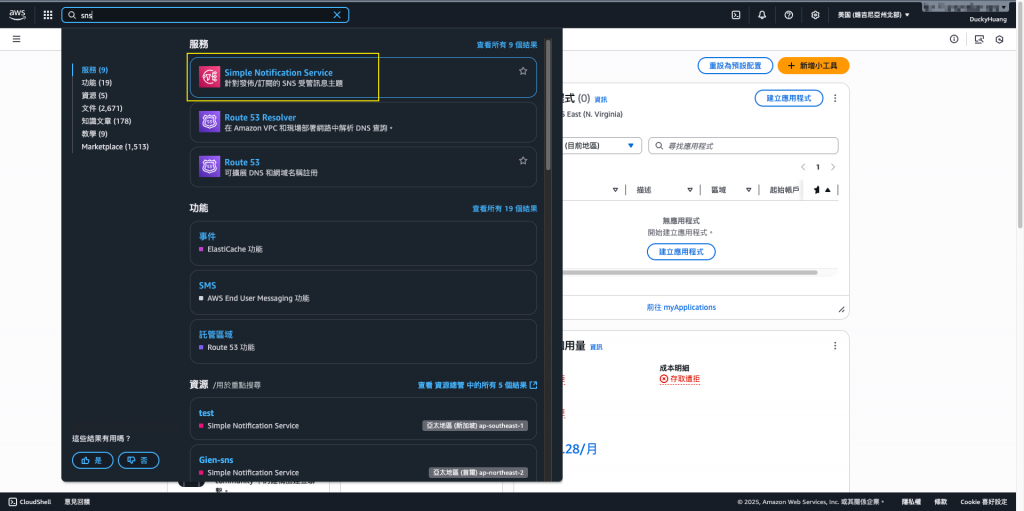View all 9 service results link

pyautogui.click(x=507, y=45)
